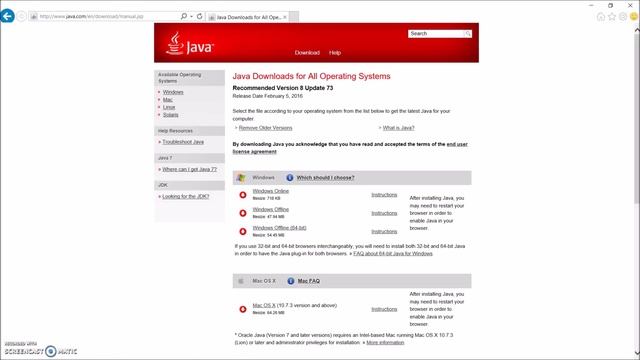640x360 pixels.
Task: Click 'Recommended Version 8 Update 73' text
Action: click(282, 88)
